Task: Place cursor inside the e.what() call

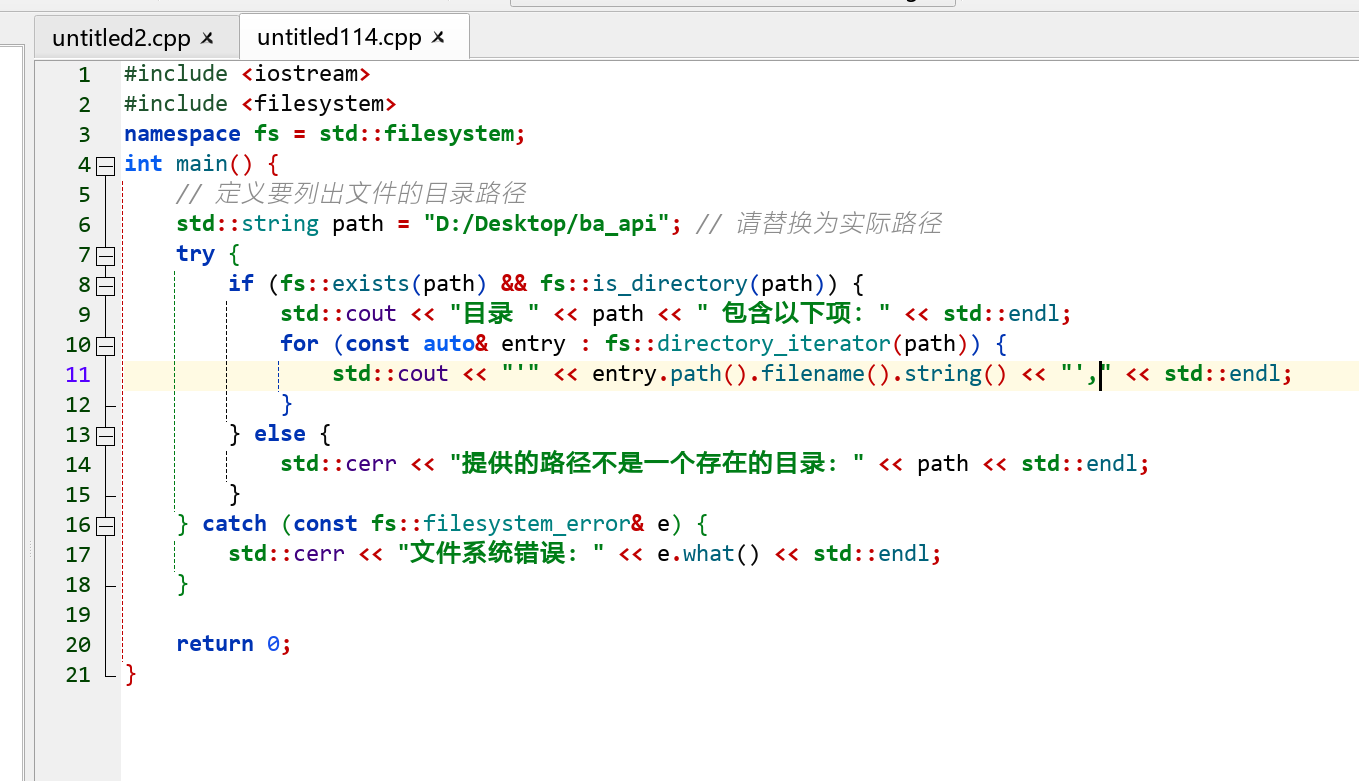Action: (710, 553)
